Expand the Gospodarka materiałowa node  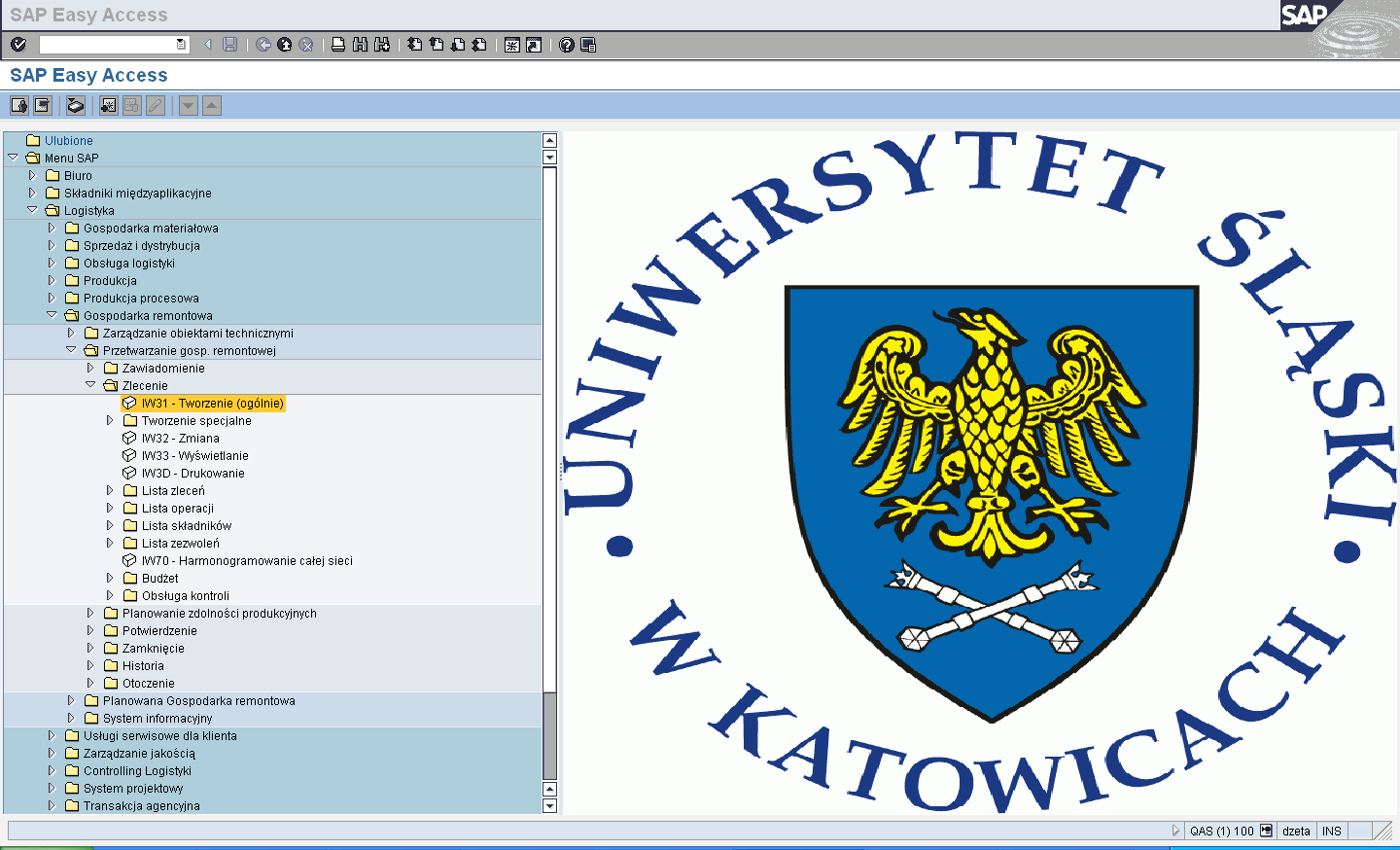52,229
